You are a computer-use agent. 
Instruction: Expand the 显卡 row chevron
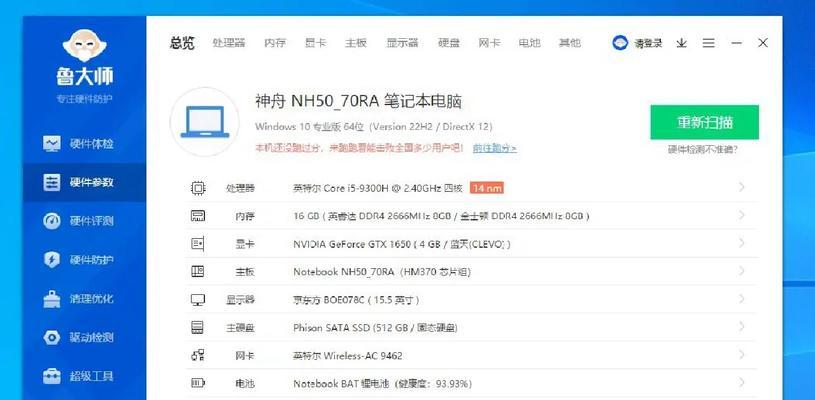coord(742,243)
